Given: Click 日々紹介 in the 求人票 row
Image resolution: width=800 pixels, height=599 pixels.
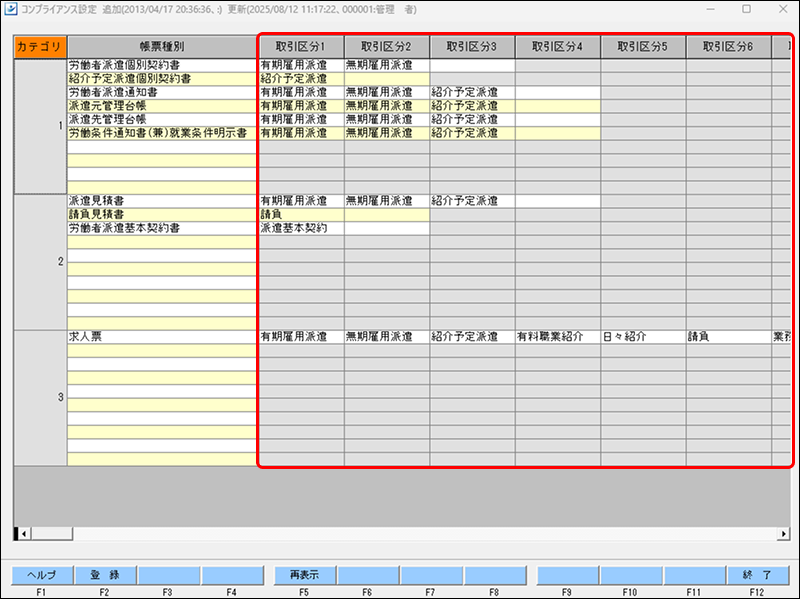Looking at the screenshot, I should [643, 337].
